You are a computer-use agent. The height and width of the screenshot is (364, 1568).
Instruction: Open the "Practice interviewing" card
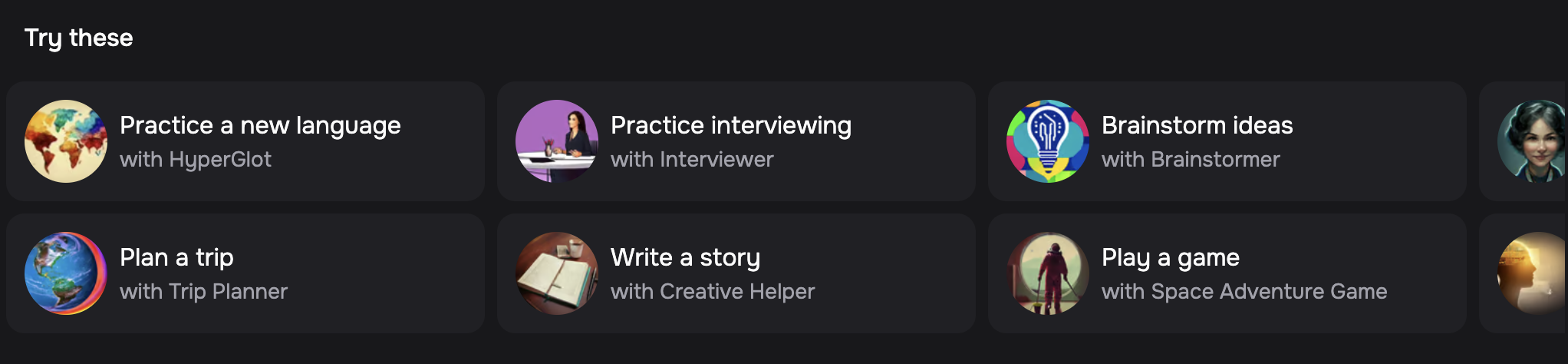pos(736,141)
